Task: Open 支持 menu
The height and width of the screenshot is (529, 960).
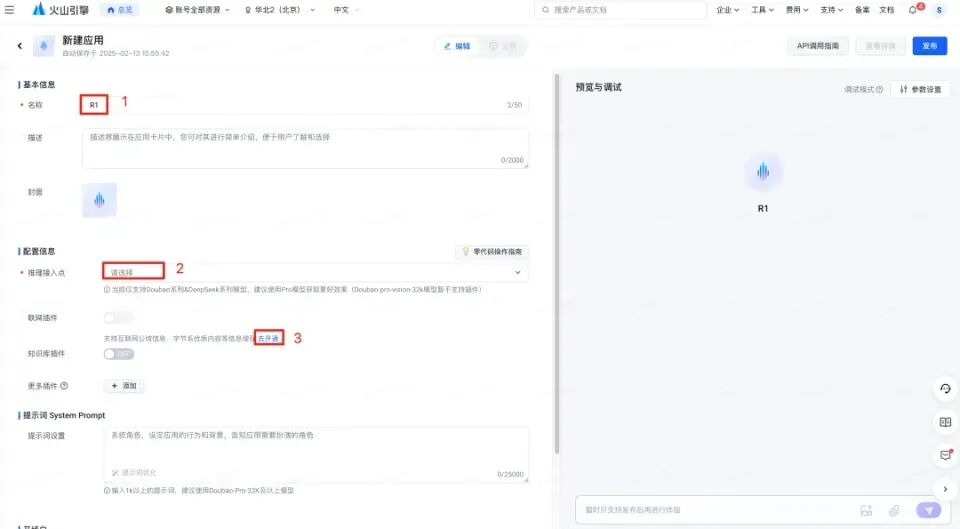Action: click(831, 10)
